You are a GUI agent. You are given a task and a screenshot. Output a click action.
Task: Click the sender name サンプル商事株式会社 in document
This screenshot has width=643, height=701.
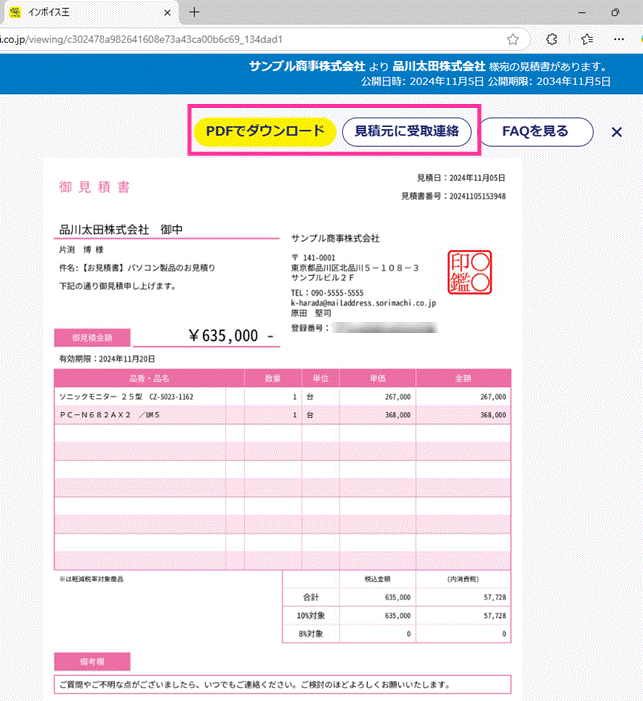click(x=335, y=238)
